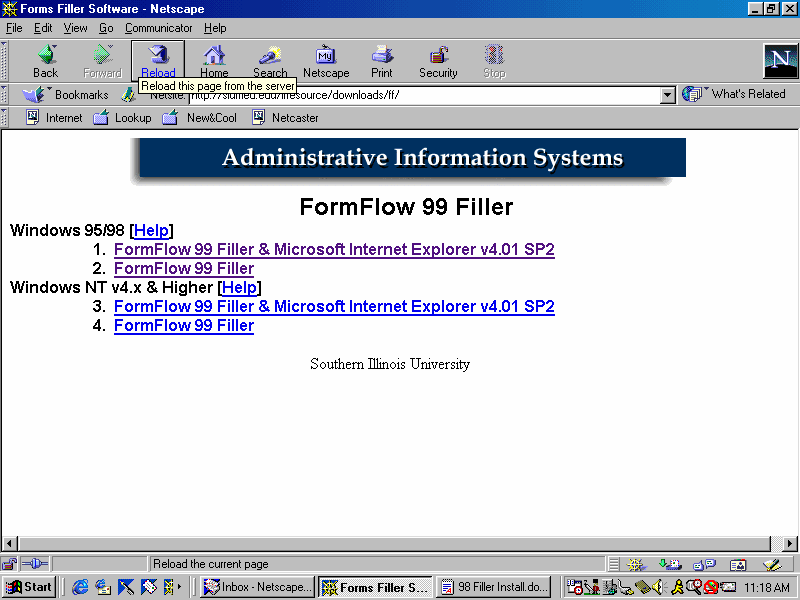Open the Security info button
The width and height of the screenshot is (800, 600).
coord(438,61)
